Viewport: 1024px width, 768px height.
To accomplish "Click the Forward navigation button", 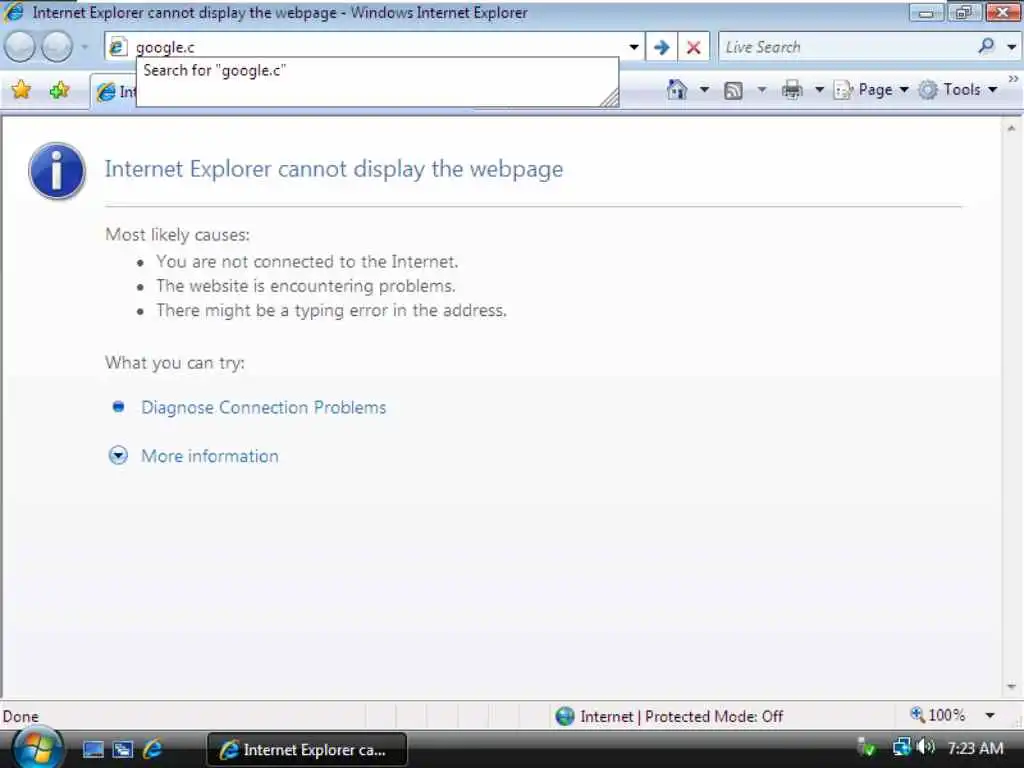I will (57, 47).
